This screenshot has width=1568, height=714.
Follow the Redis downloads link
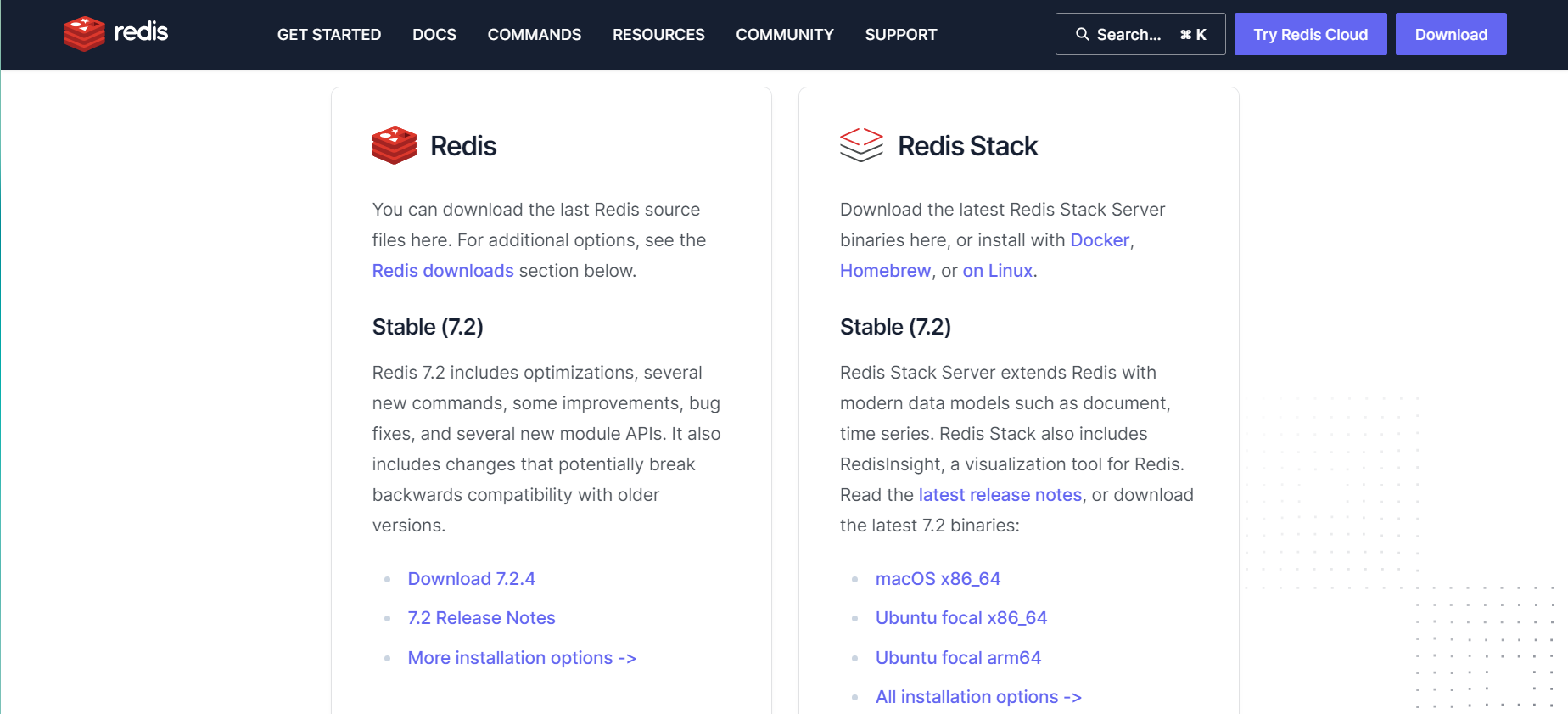(443, 271)
